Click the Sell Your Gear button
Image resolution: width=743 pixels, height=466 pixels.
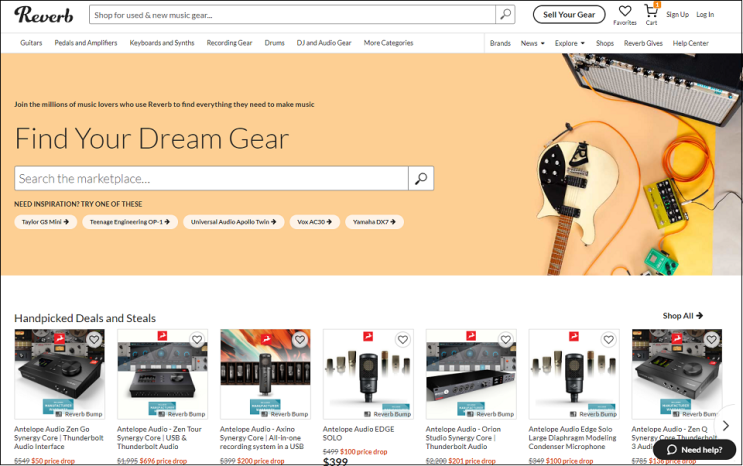(569, 15)
